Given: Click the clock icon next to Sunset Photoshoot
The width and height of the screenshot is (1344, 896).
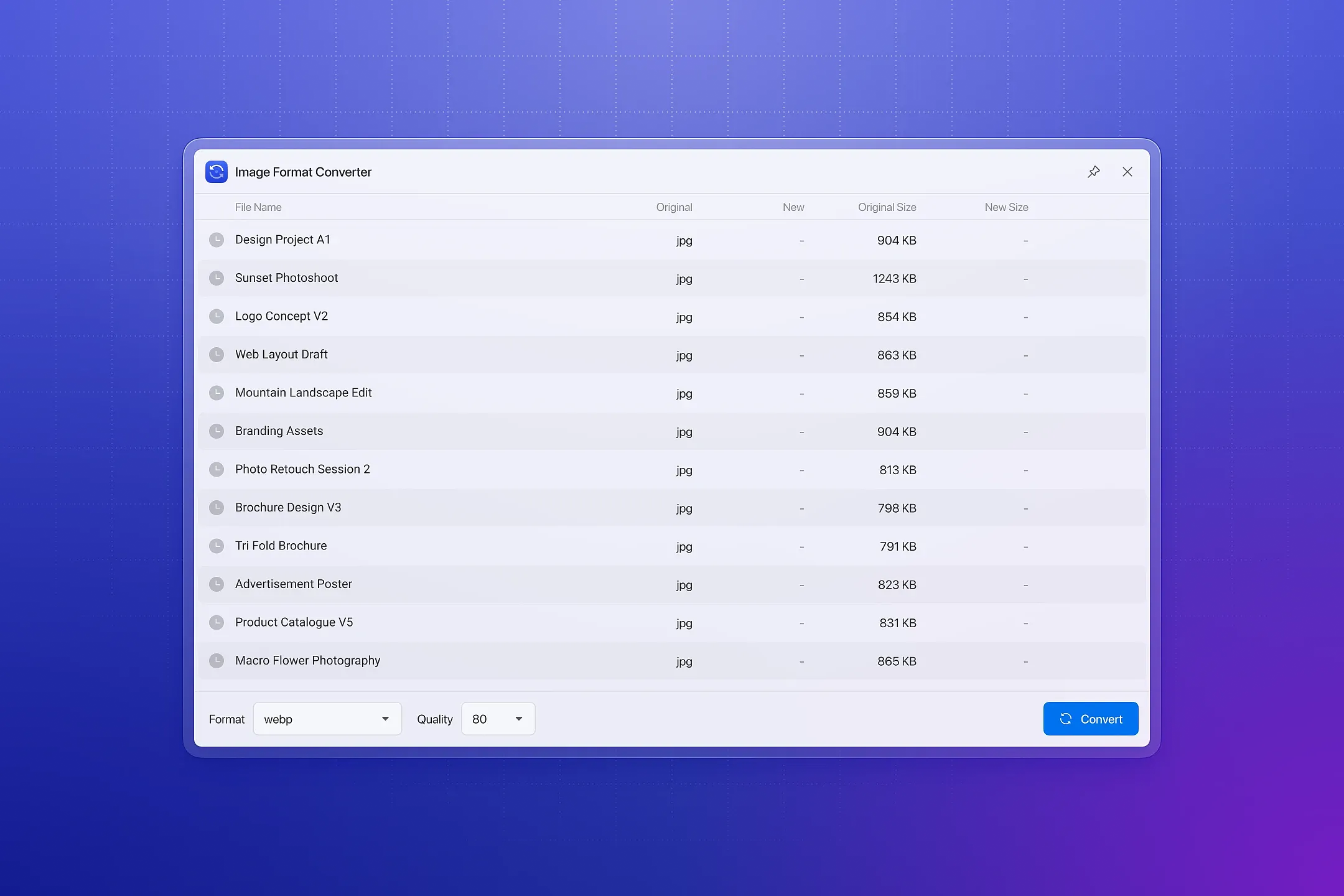Looking at the screenshot, I should click(217, 278).
